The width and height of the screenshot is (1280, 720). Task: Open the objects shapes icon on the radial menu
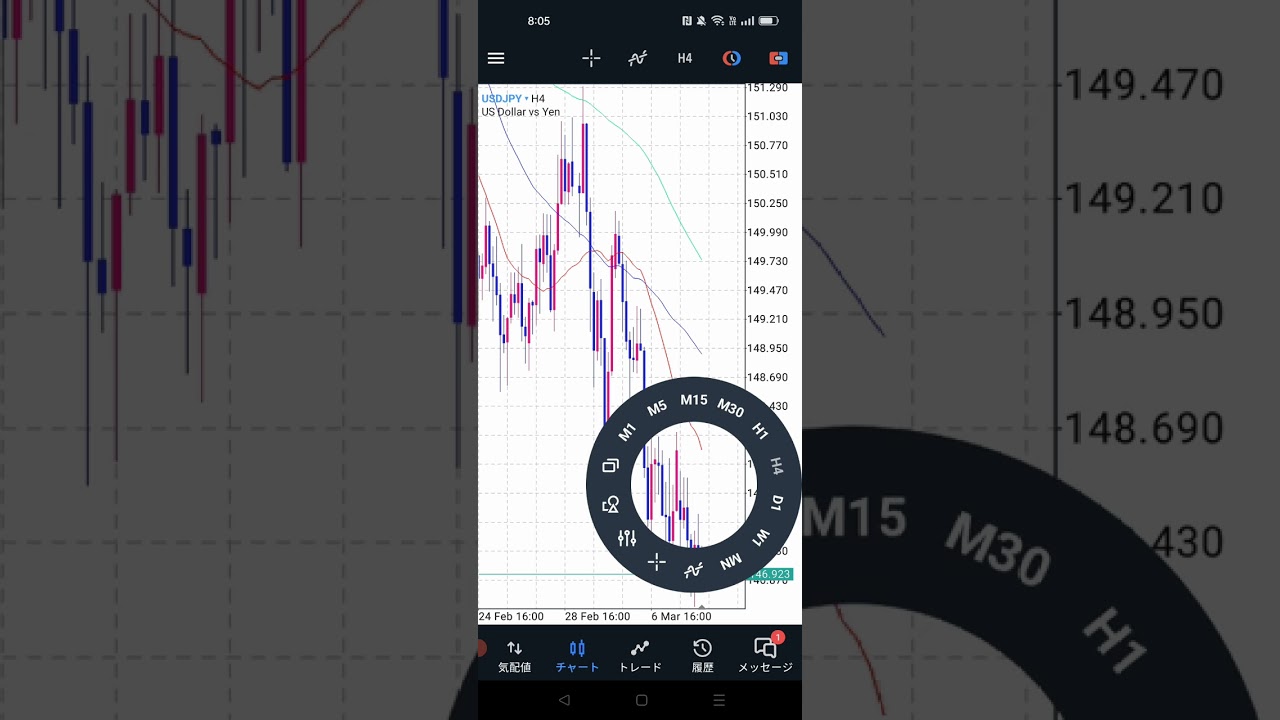pyautogui.click(x=610, y=505)
